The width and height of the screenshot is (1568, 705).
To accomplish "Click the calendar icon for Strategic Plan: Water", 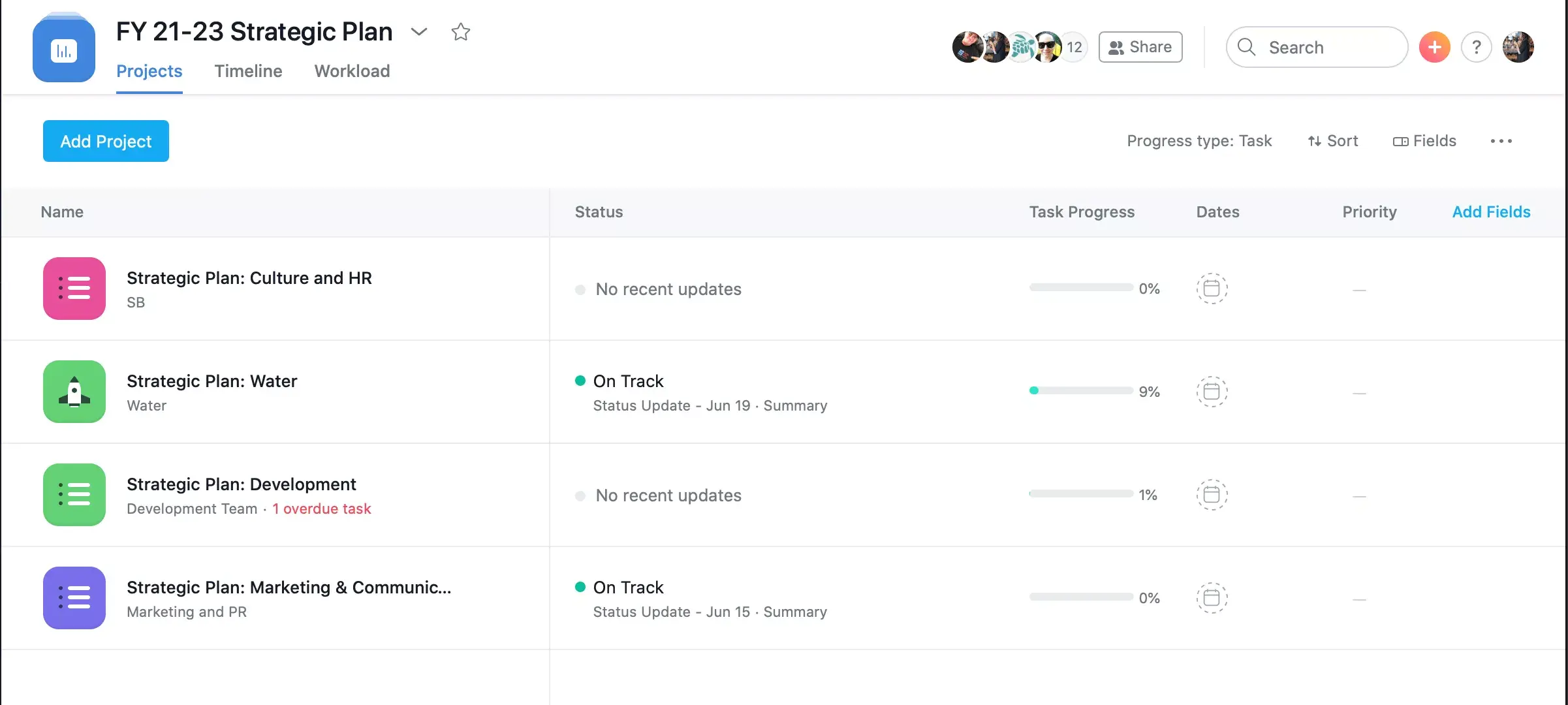I will [x=1212, y=391].
